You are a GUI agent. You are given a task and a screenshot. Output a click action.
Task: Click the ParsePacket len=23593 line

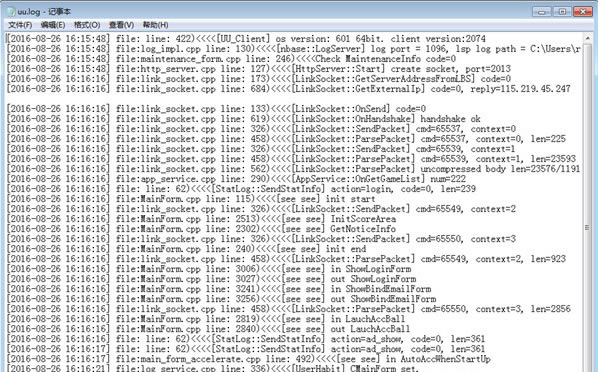(291, 159)
